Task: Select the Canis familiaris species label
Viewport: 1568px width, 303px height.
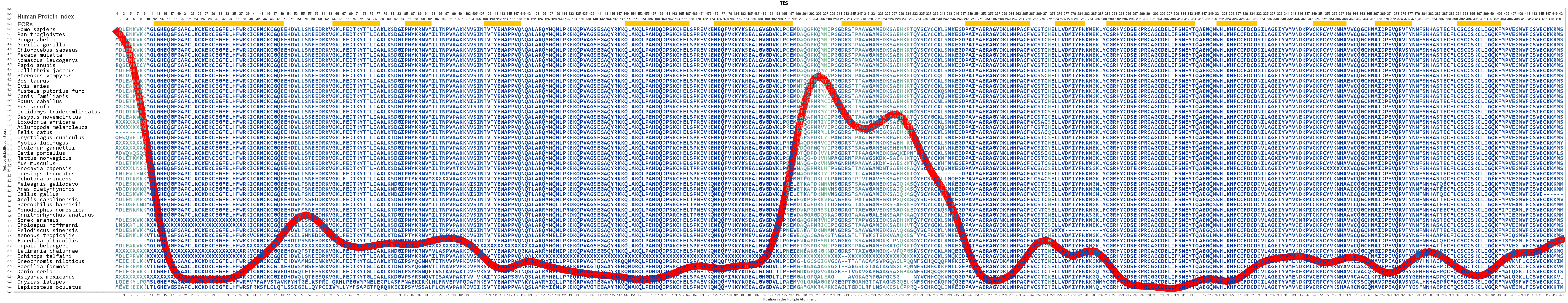Action: [x=43, y=96]
